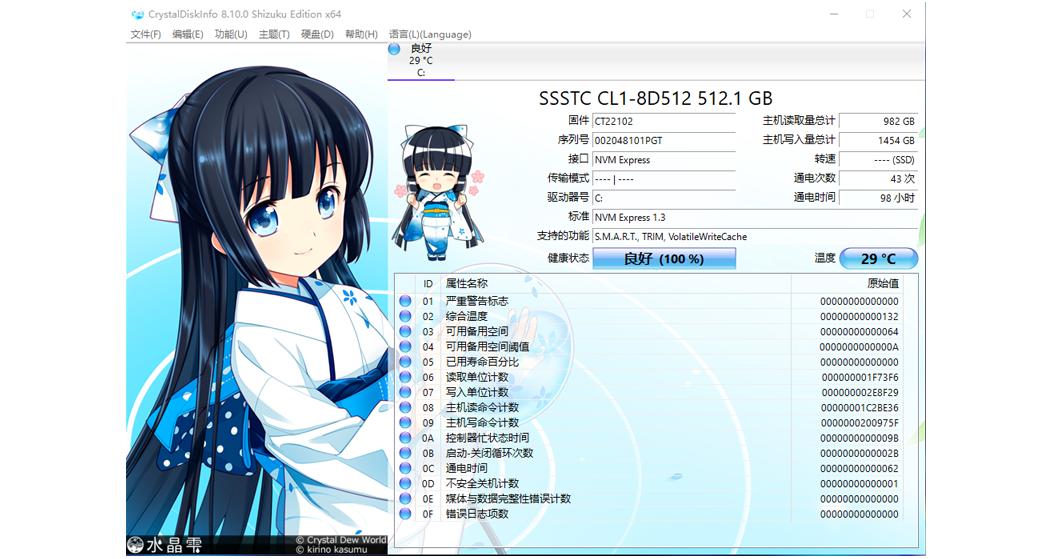Click status orb for 读取单位计数 row
This screenshot has height=559, width=1050.
click(405, 377)
